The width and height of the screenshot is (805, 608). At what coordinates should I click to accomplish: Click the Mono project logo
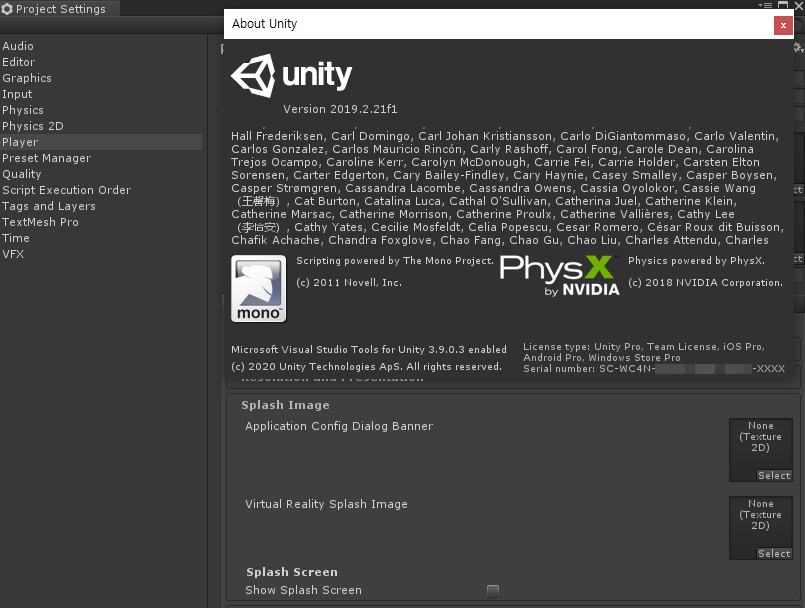pos(258,289)
